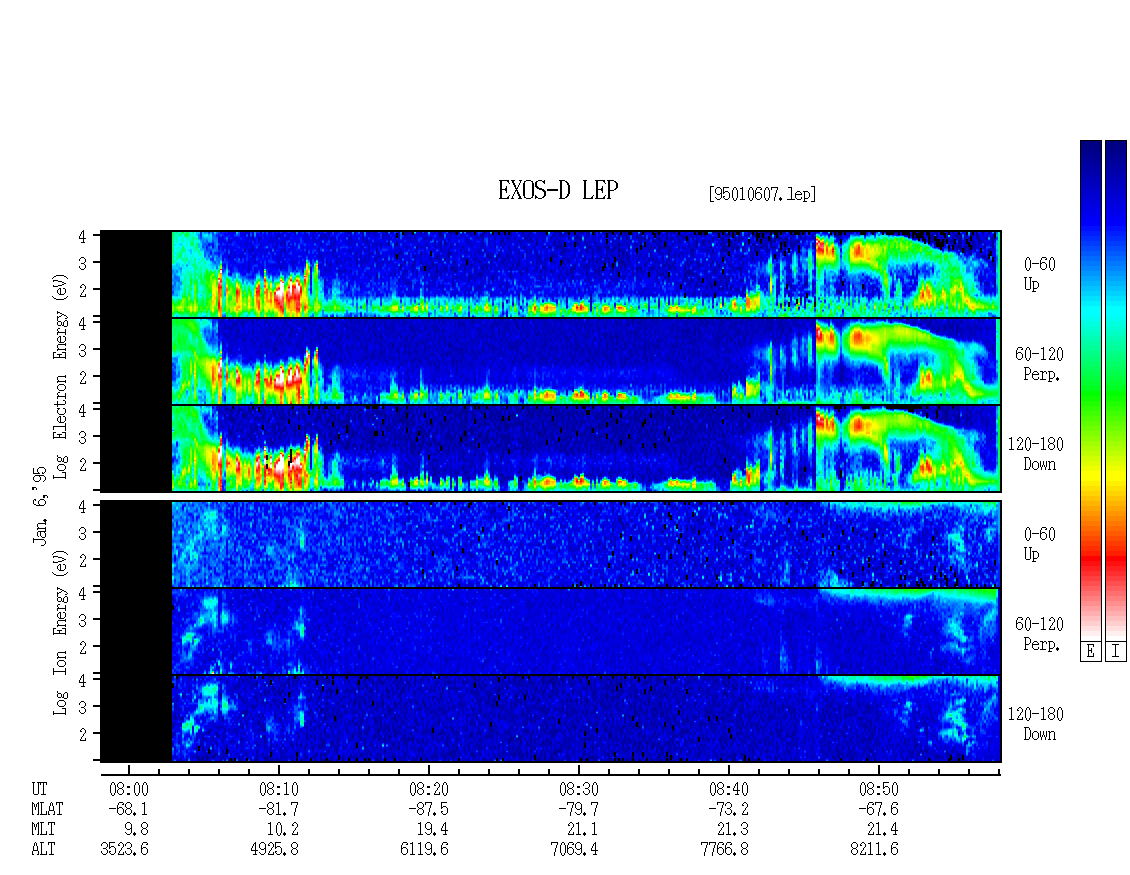The height and width of the screenshot is (875, 1130).
Task: Click the boxed E label under the color bar
Action: (x=1090, y=651)
